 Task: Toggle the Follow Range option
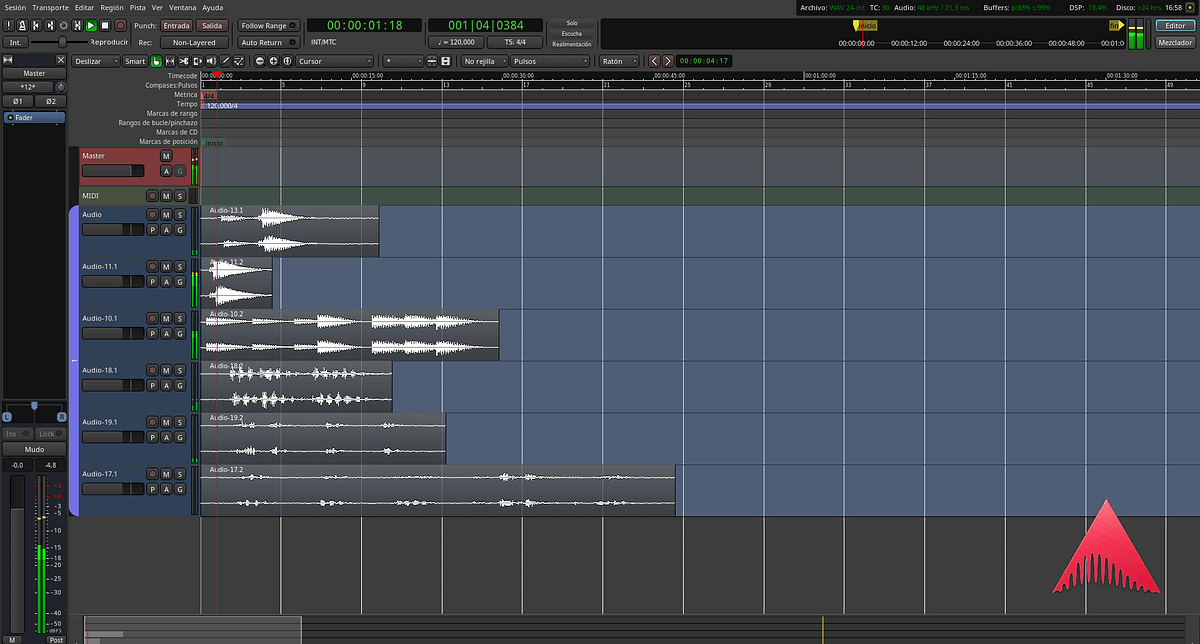[x=268, y=25]
